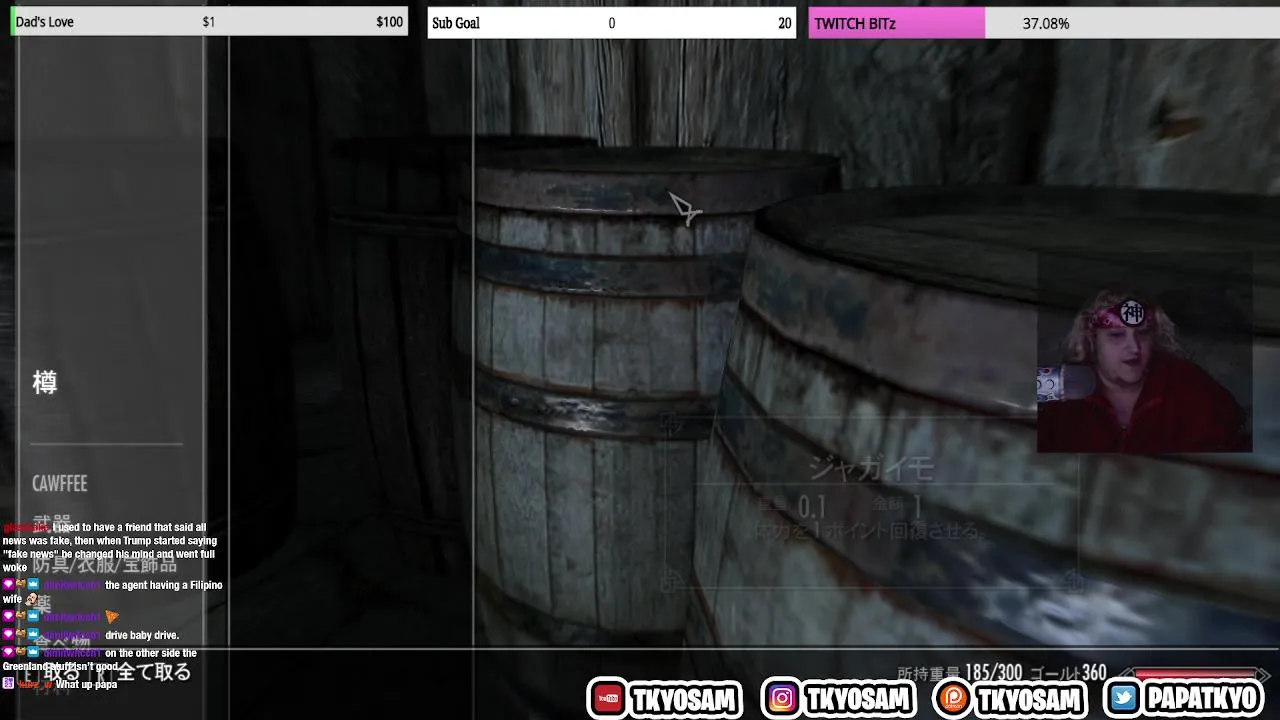The height and width of the screenshot is (720, 1280).
Task: Click the Patreon logo icon
Action: (x=952, y=698)
